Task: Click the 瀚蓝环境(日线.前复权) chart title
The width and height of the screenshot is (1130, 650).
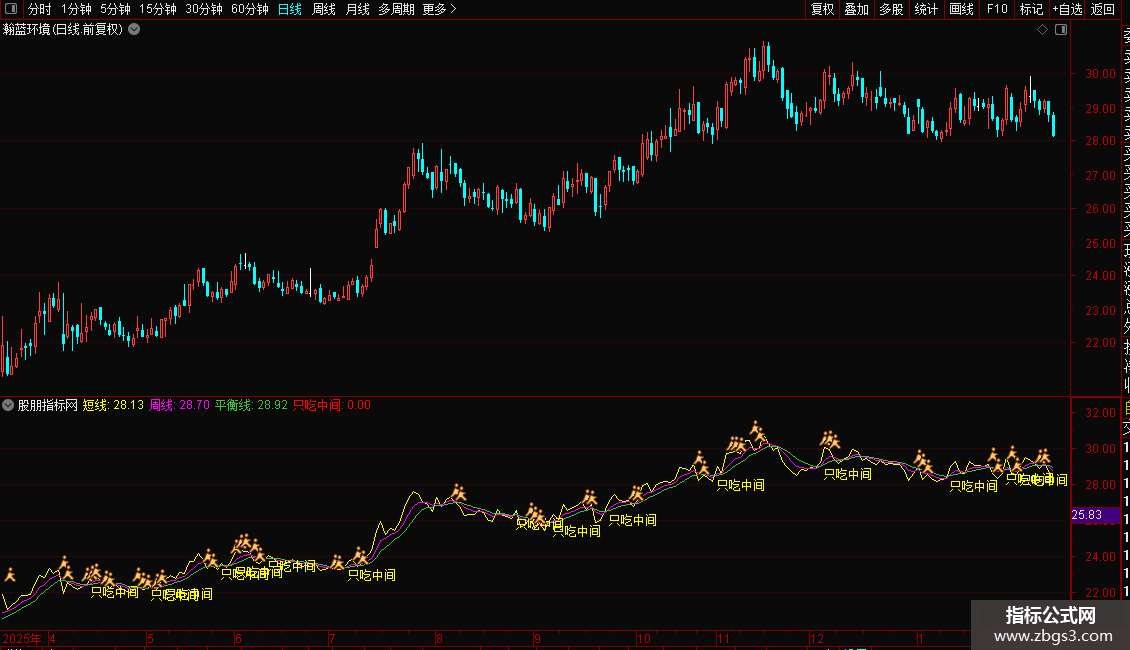Action: 63,30
